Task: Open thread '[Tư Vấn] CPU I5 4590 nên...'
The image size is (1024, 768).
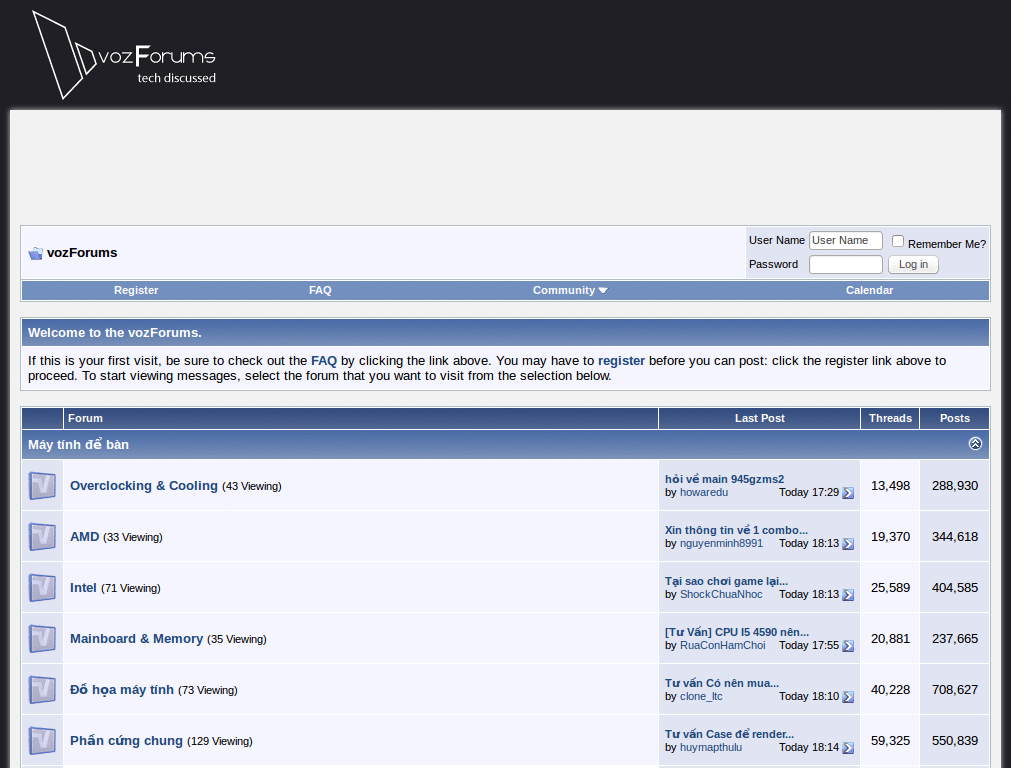Action: (x=737, y=632)
